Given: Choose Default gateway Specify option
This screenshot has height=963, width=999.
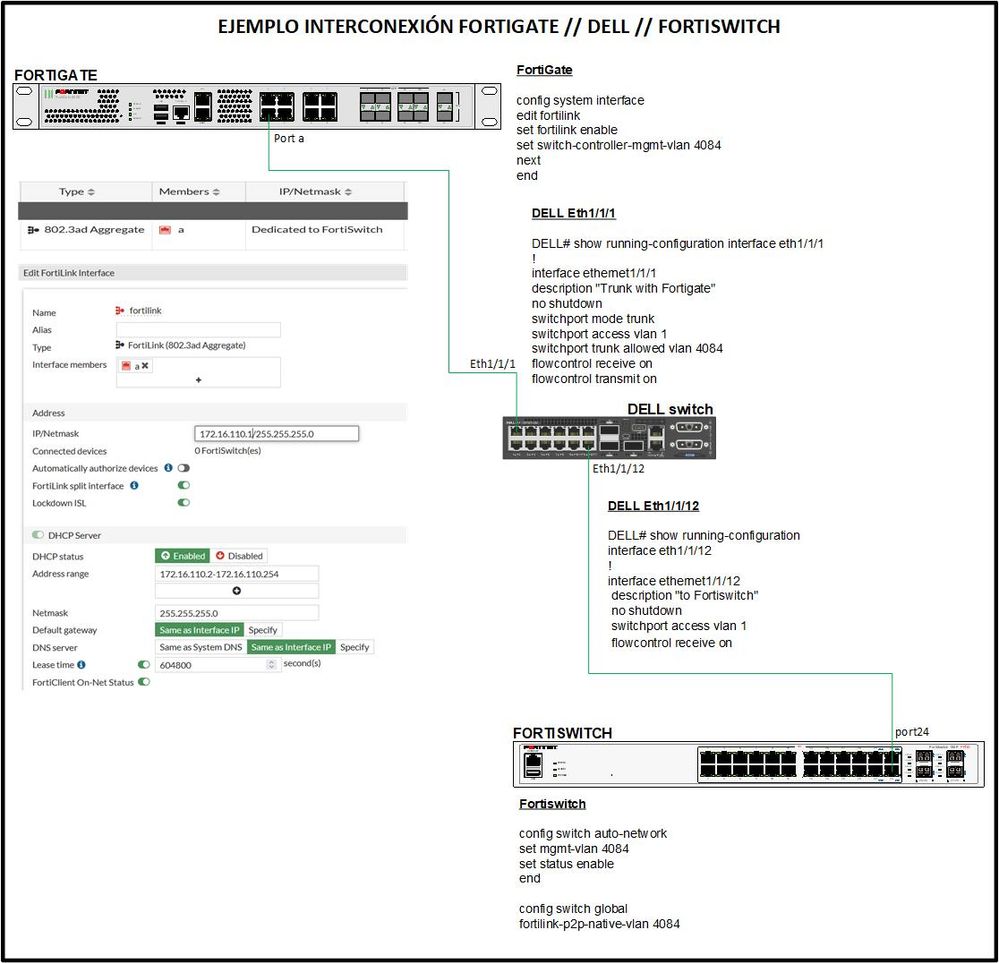Looking at the screenshot, I should click(x=262, y=630).
